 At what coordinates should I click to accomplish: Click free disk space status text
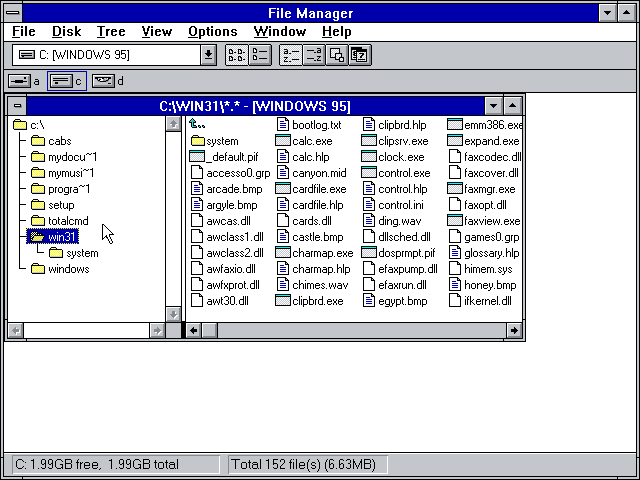pyautogui.click(x=97, y=464)
